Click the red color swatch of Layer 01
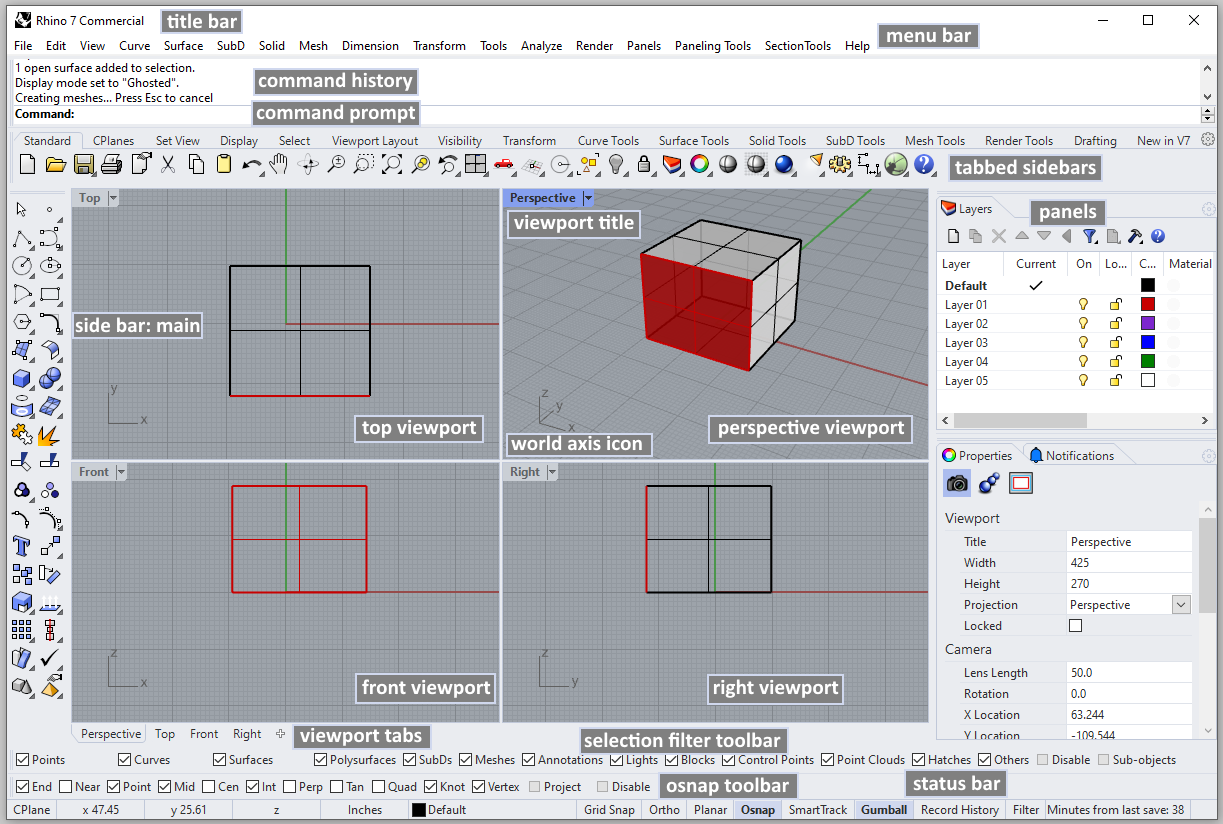 [x=1148, y=304]
